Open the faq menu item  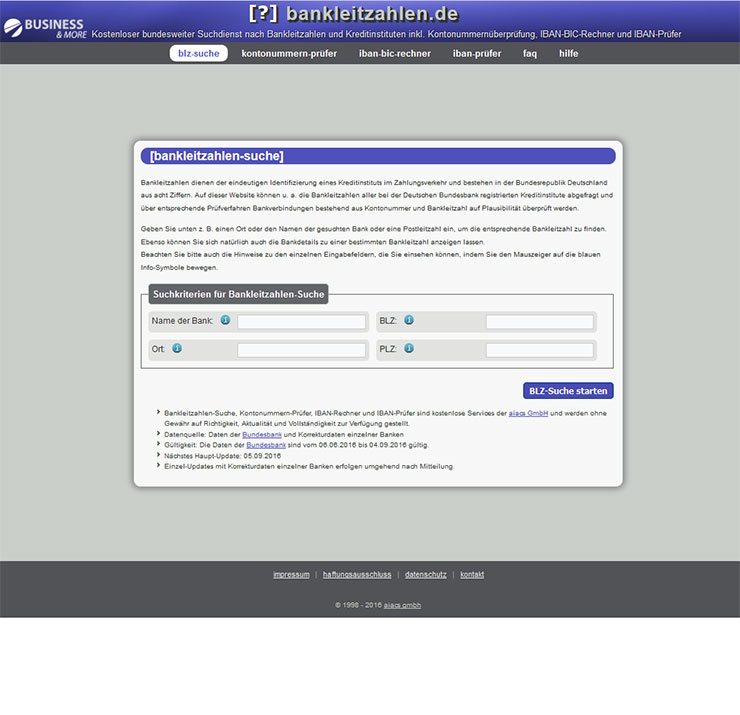[x=530, y=53]
